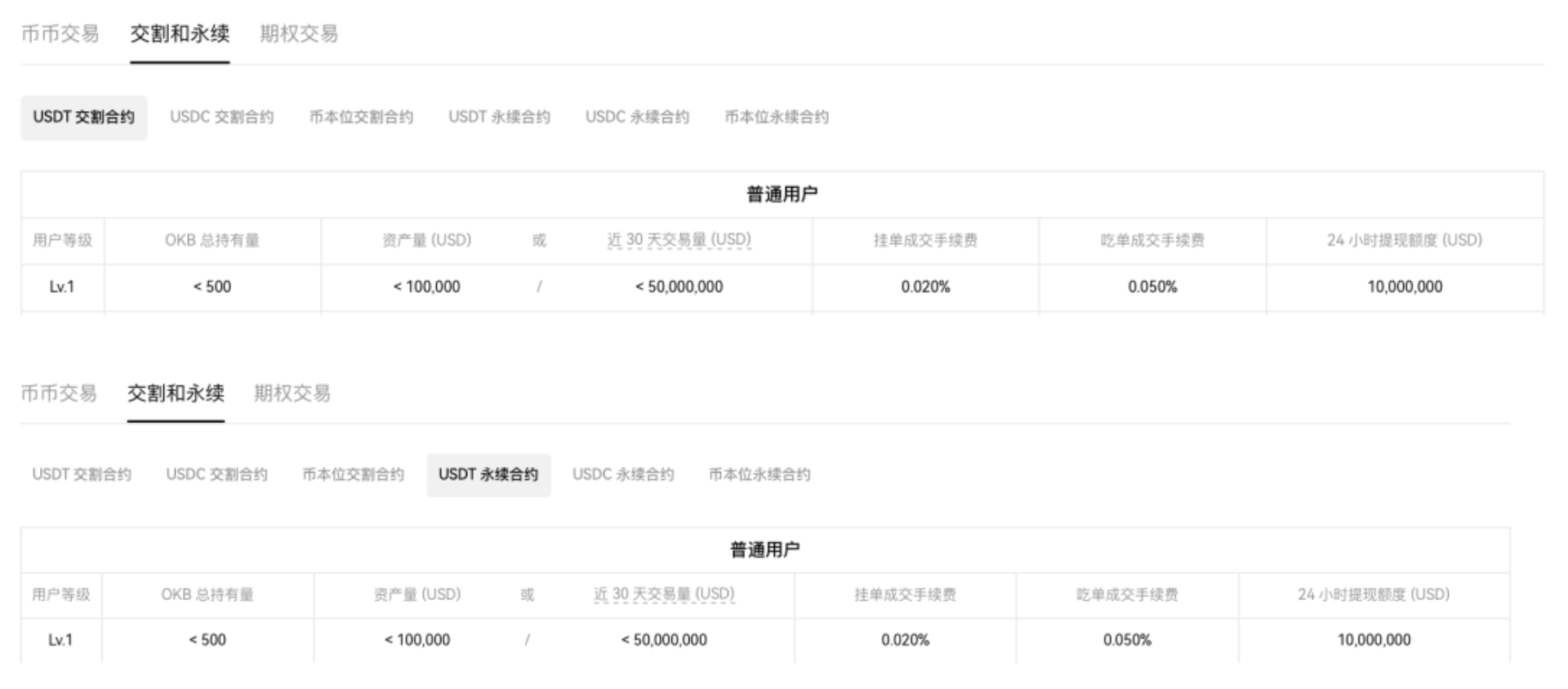The image size is (1568, 689).
Task: Open 币本位永续合约 in lower panel
Action: tap(759, 474)
